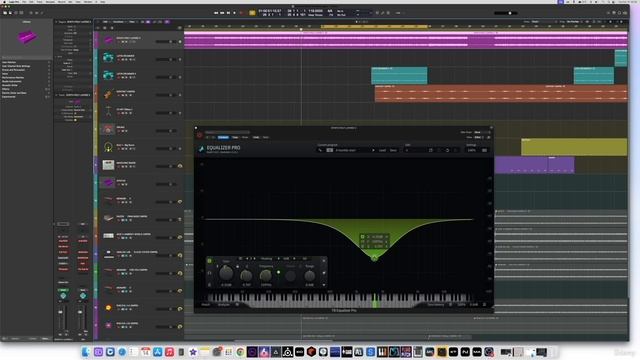Click the cymbal stand track icon
The width and height of the screenshot is (640, 360).
pos(108,111)
